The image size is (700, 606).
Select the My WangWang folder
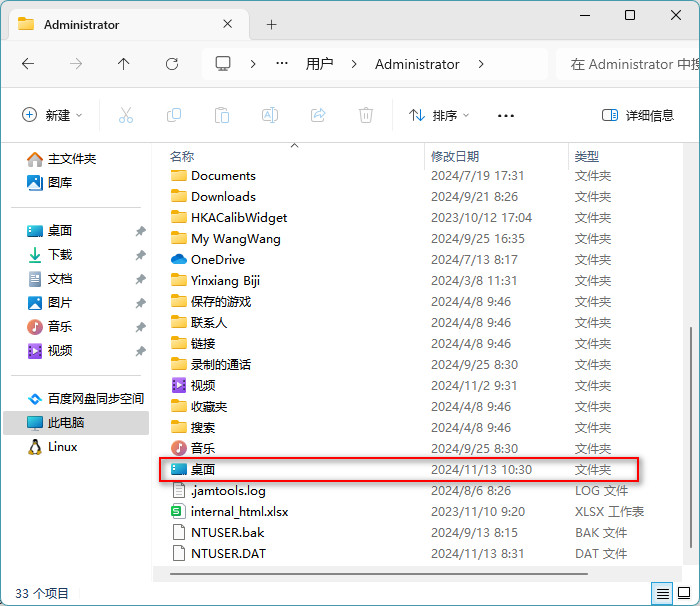tap(236, 238)
